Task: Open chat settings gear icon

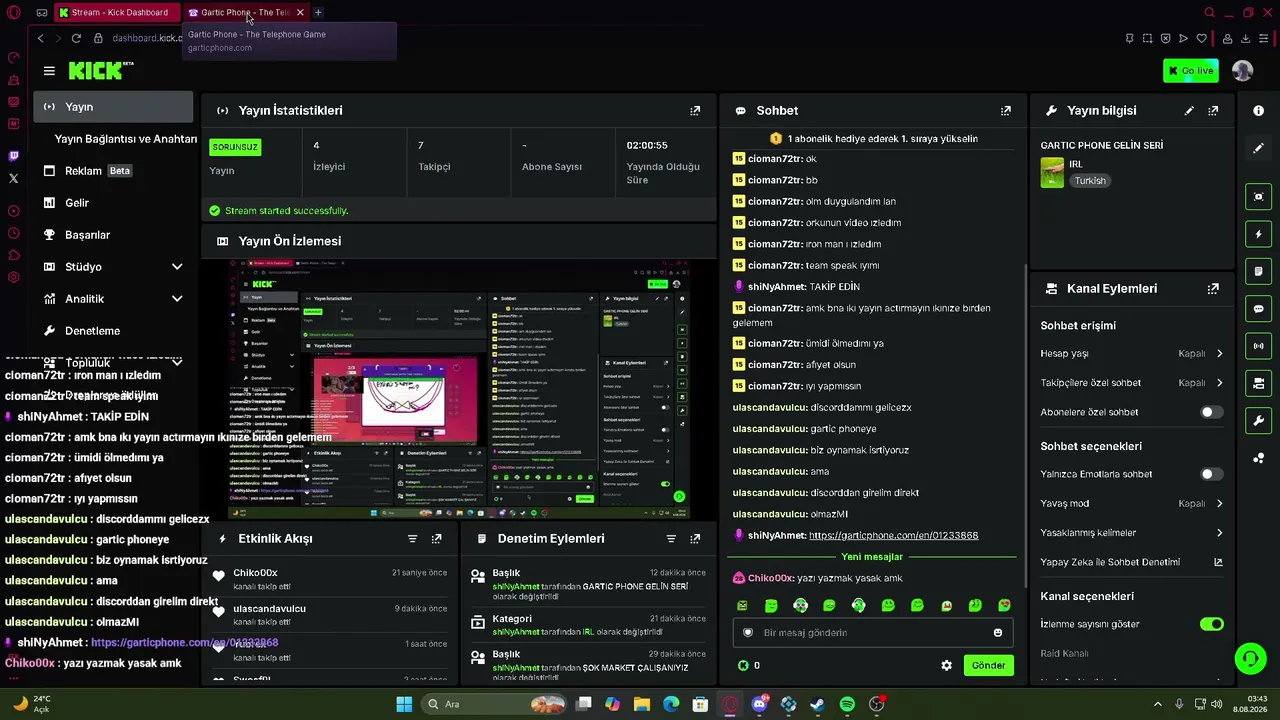Action: [946, 665]
